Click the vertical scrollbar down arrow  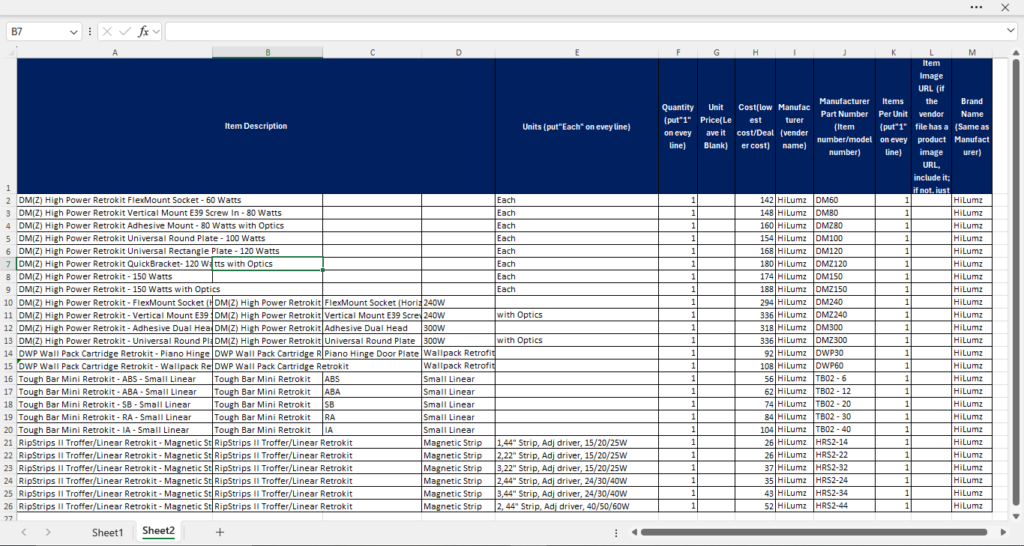pos(1016,515)
